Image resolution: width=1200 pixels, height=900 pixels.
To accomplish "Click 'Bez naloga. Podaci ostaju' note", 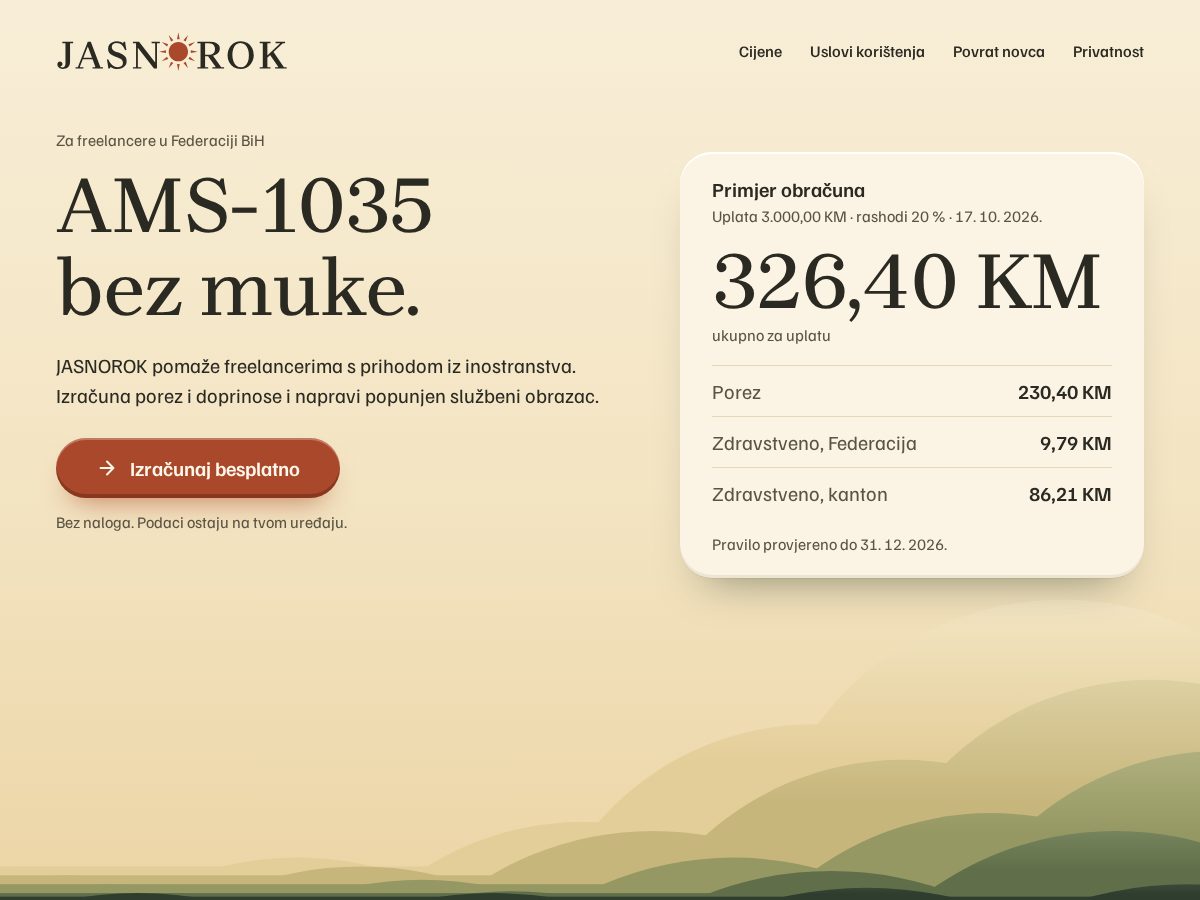I will click(201, 523).
